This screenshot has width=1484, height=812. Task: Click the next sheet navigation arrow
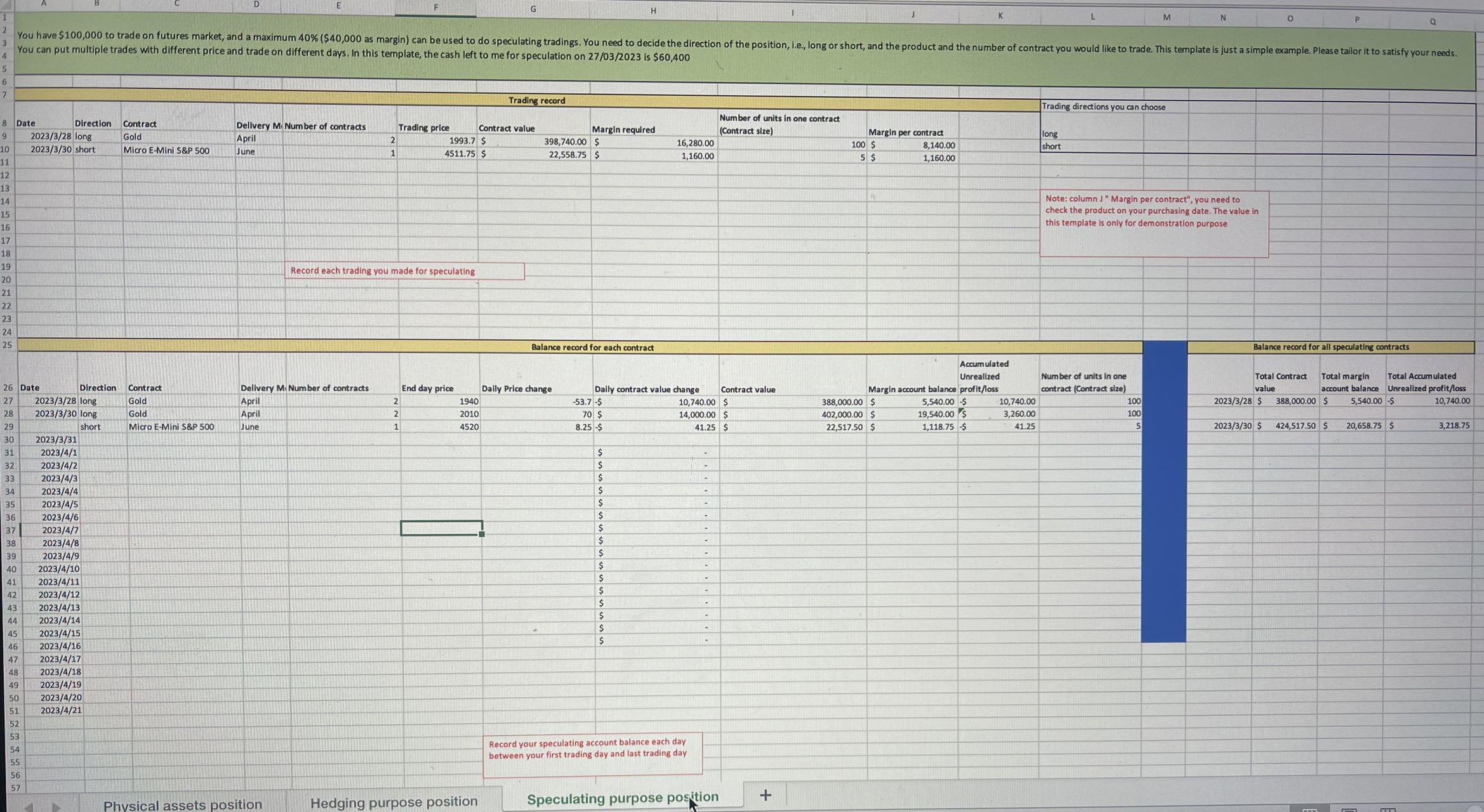[55, 806]
